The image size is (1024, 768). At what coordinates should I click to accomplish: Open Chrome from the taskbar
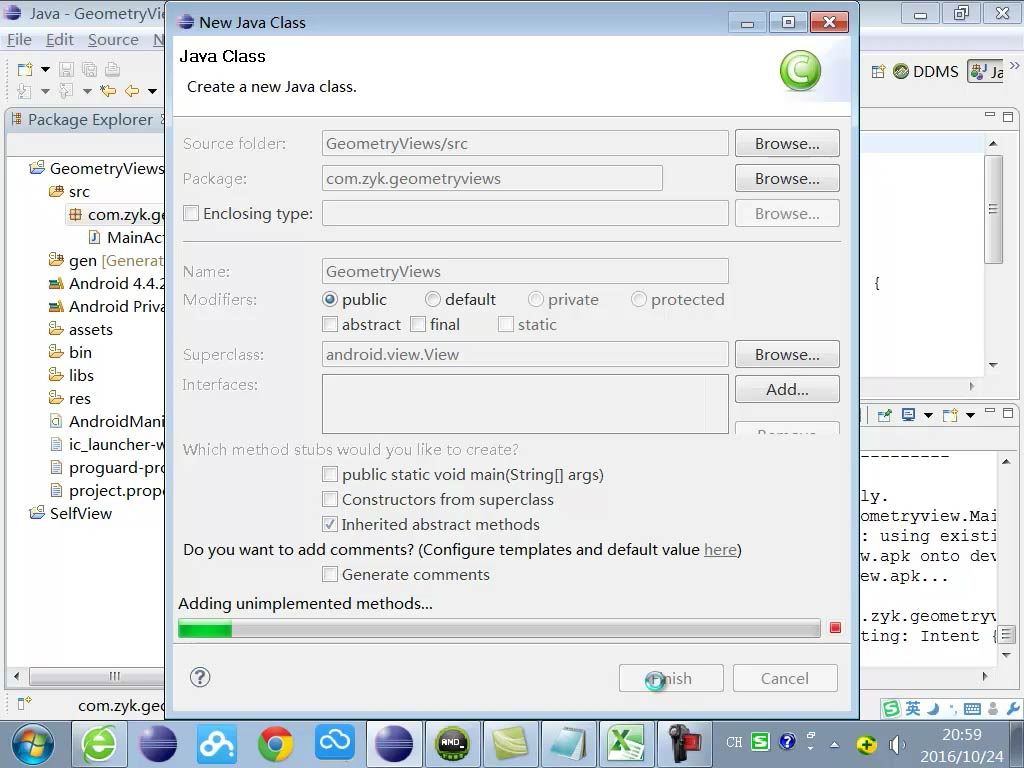[x=276, y=744]
